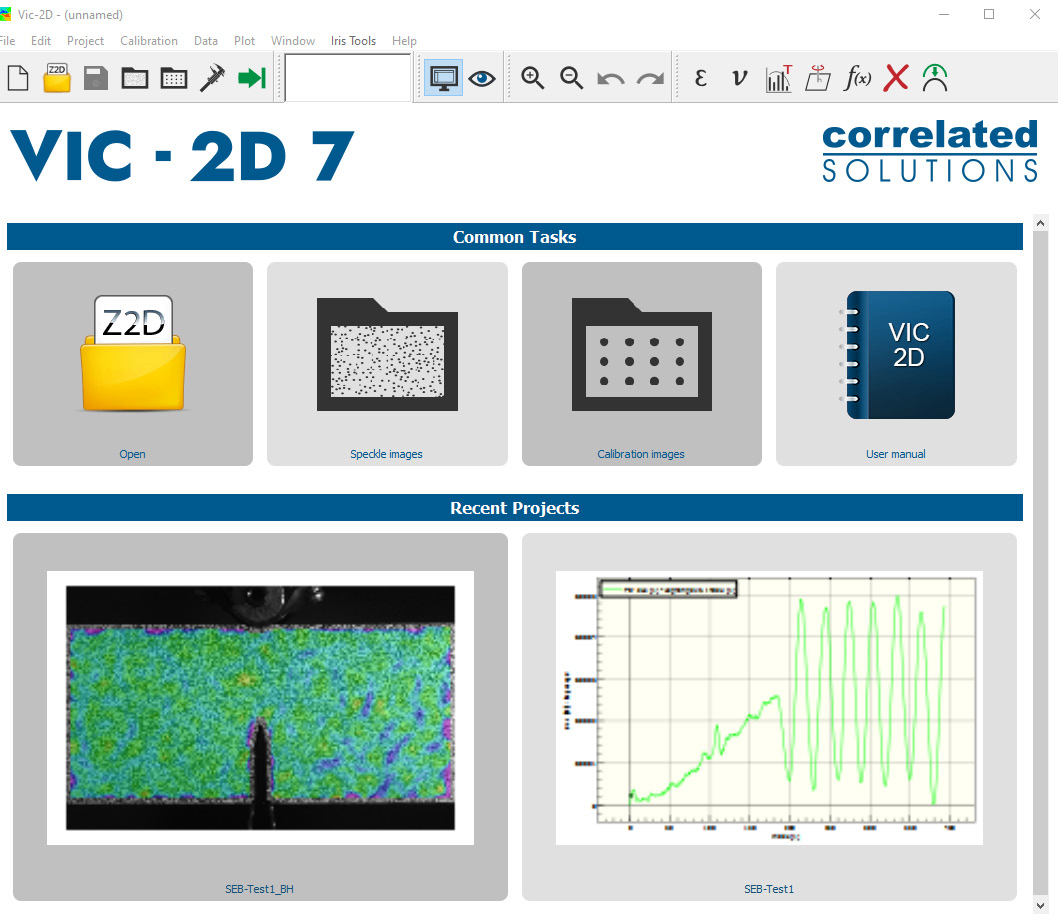Open the f(x) function editor icon

tap(857, 78)
